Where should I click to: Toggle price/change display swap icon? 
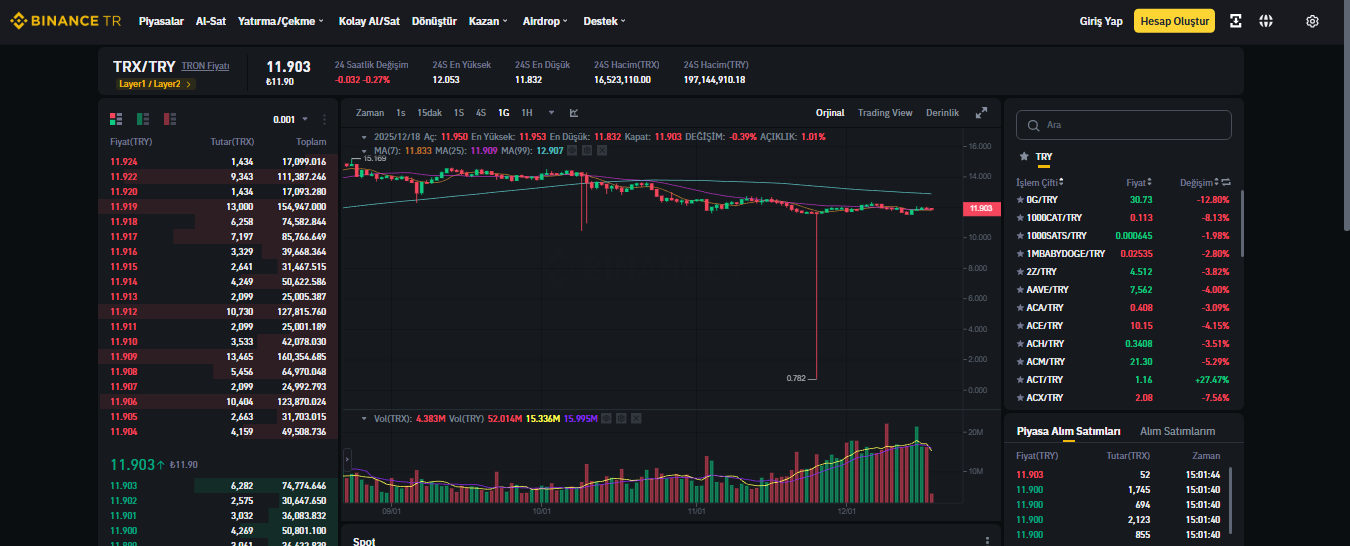click(x=1226, y=182)
